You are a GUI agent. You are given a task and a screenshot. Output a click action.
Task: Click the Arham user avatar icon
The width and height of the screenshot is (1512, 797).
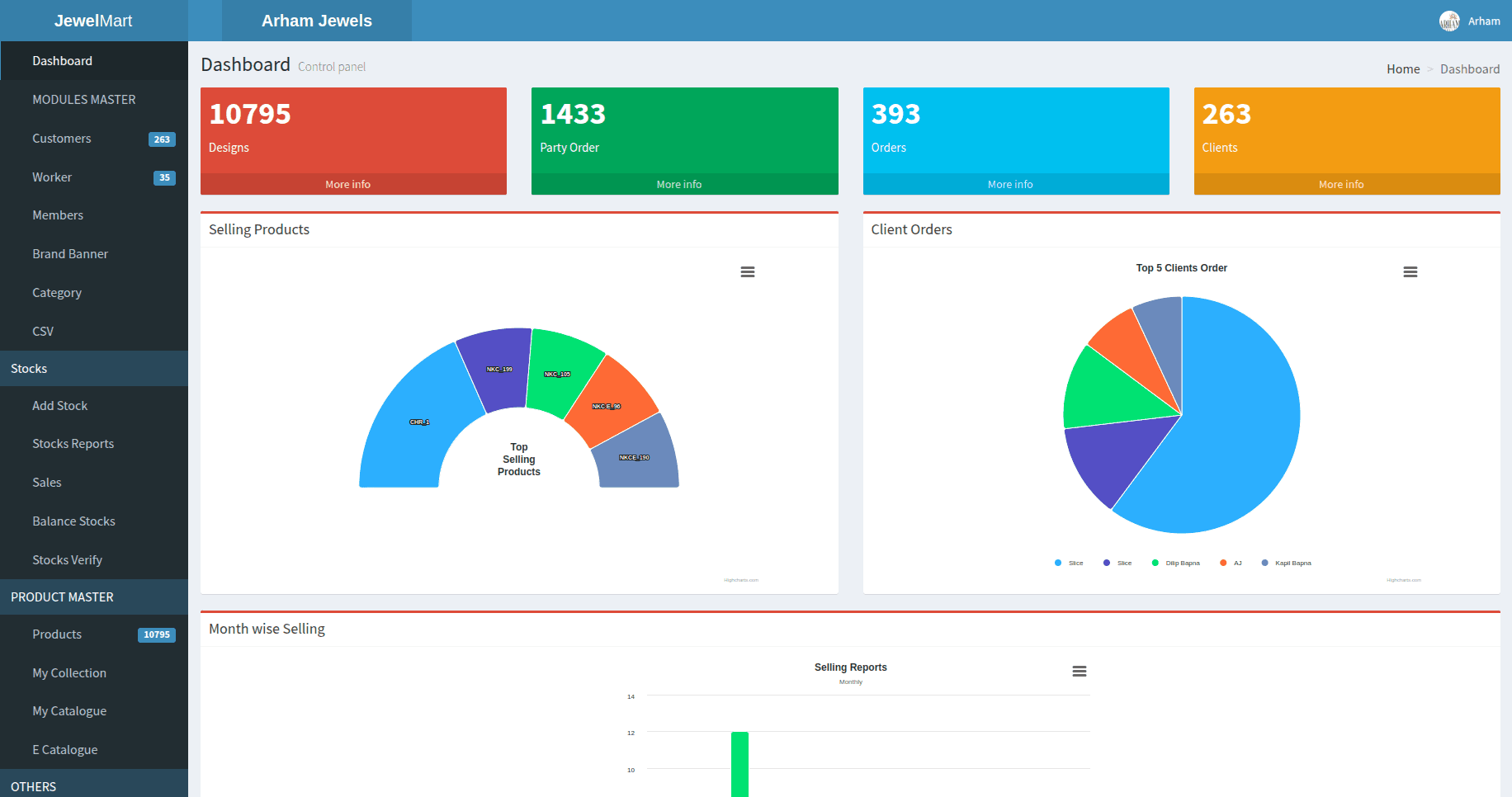pyautogui.click(x=1449, y=21)
